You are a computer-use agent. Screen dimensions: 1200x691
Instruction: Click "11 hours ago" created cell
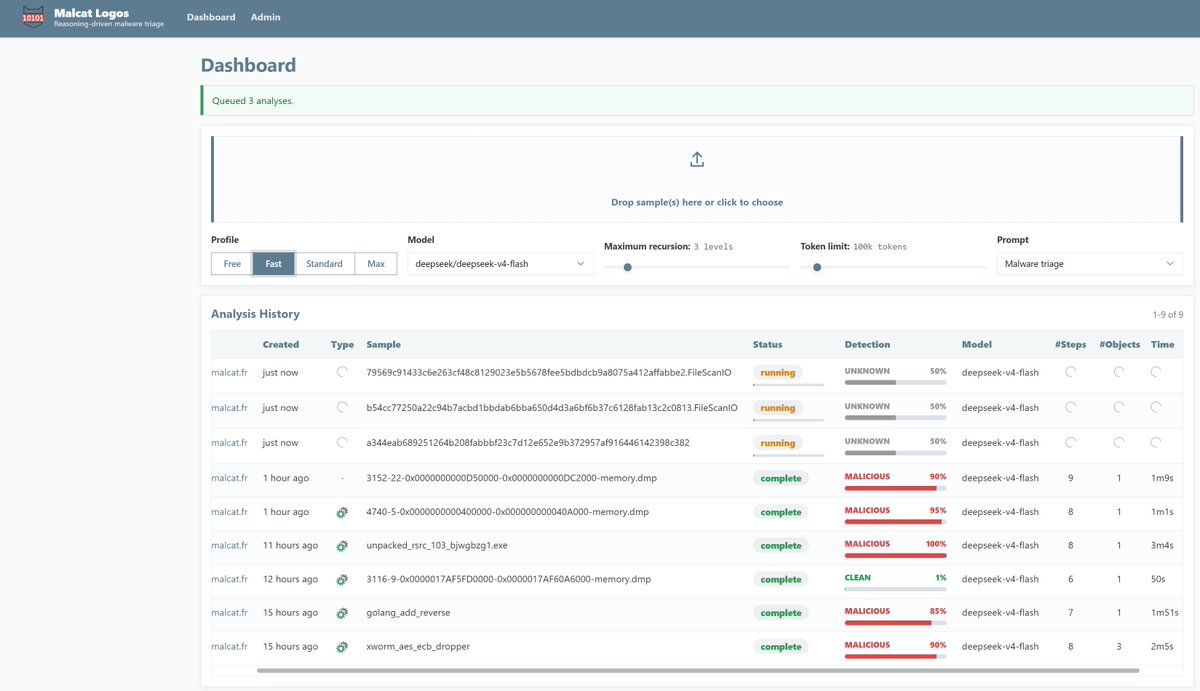(x=290, y=545)
